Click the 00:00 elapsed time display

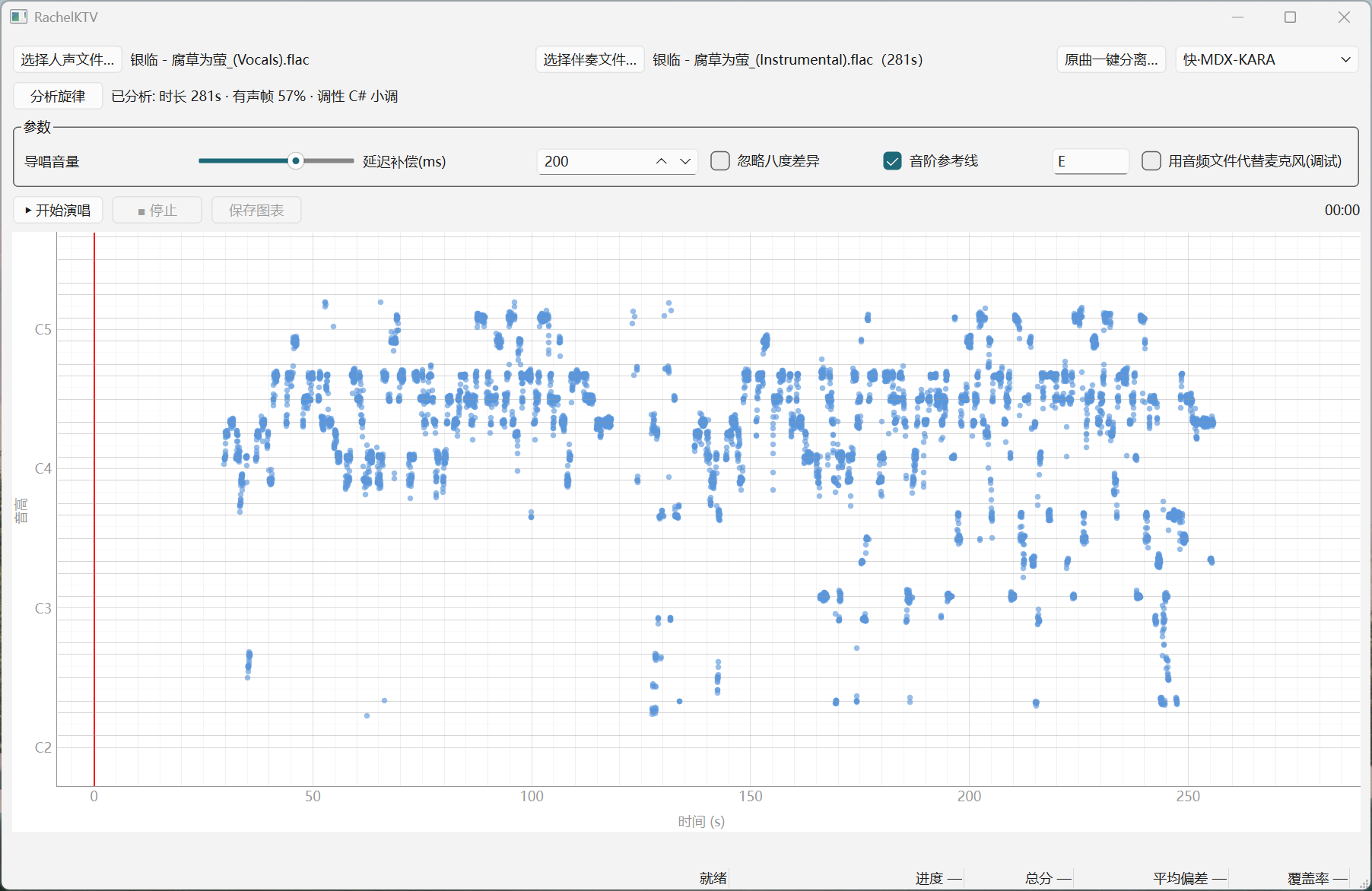click(1342, 210)
